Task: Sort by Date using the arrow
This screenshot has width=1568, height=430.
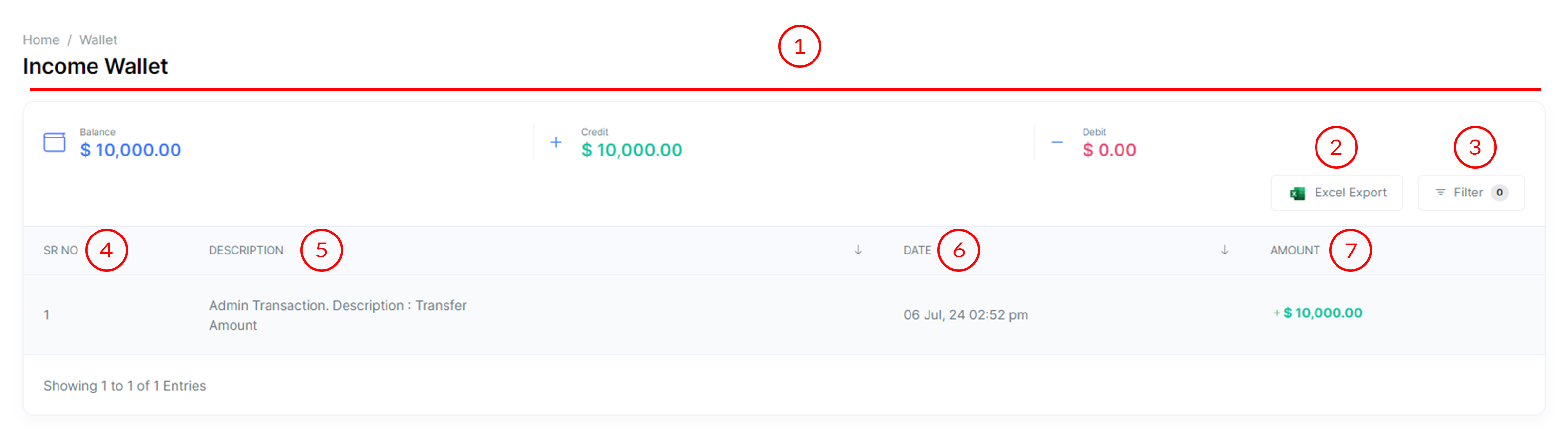Action: click(x=1225, y=250)
